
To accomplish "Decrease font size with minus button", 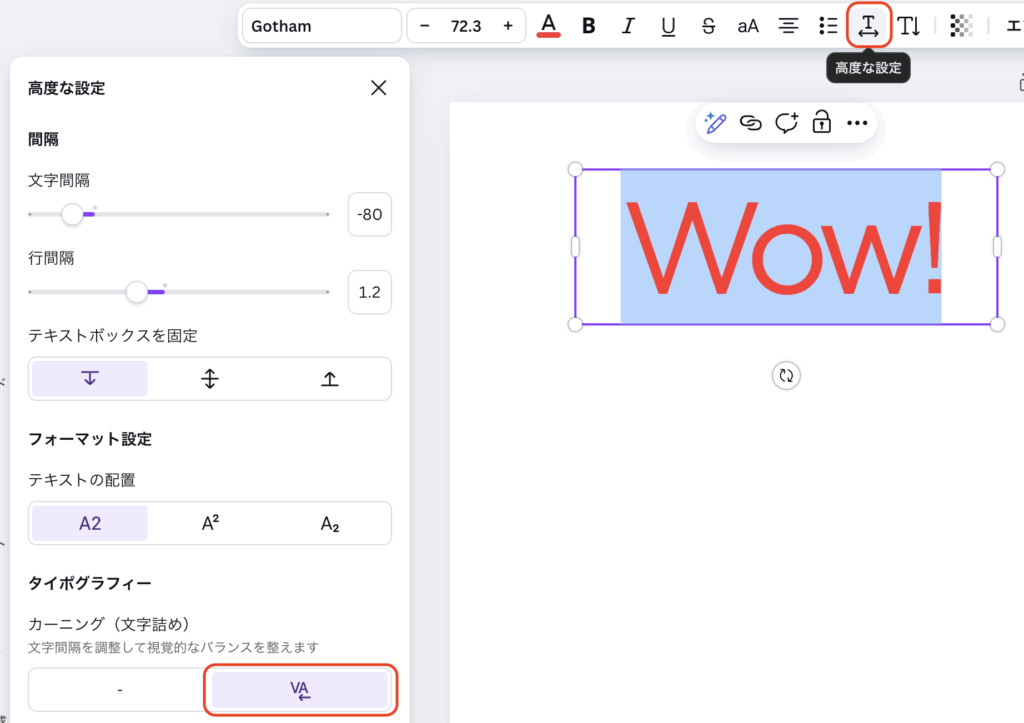I will pos(425,26).
